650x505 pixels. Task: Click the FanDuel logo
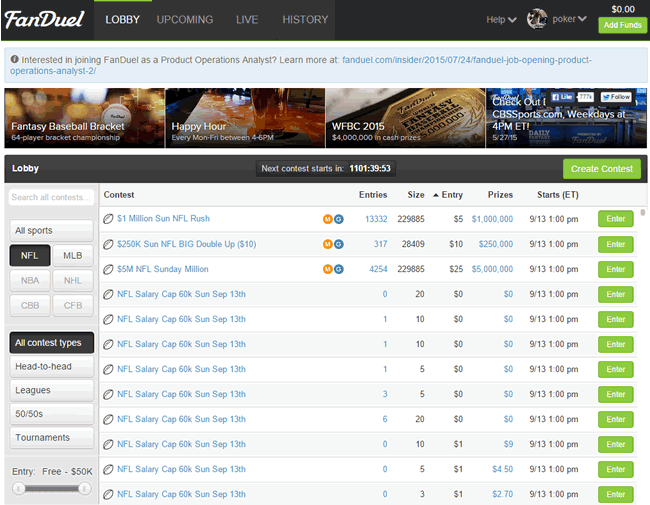coord(44,19)
